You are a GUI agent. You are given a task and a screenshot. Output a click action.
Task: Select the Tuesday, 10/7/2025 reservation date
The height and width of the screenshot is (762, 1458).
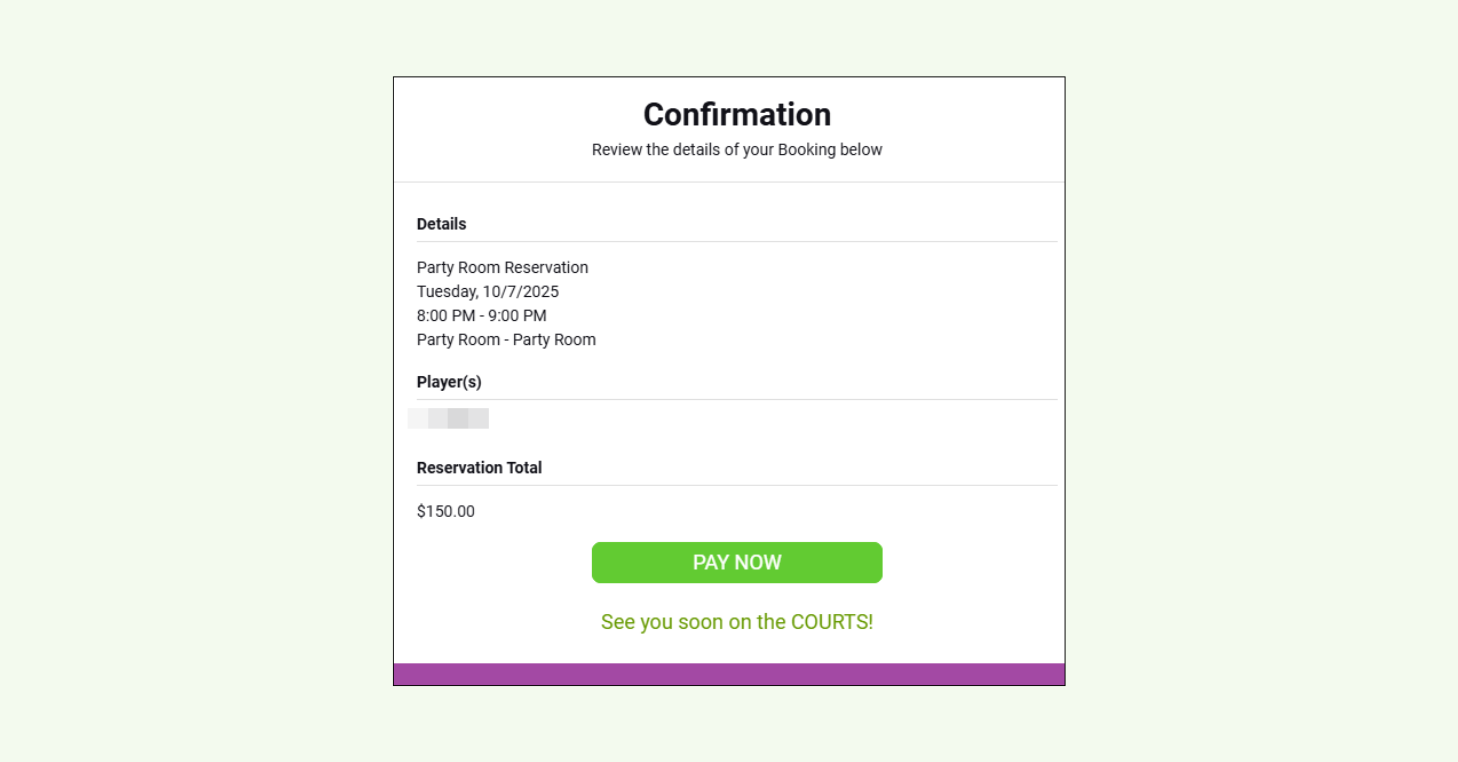point(488,291)
